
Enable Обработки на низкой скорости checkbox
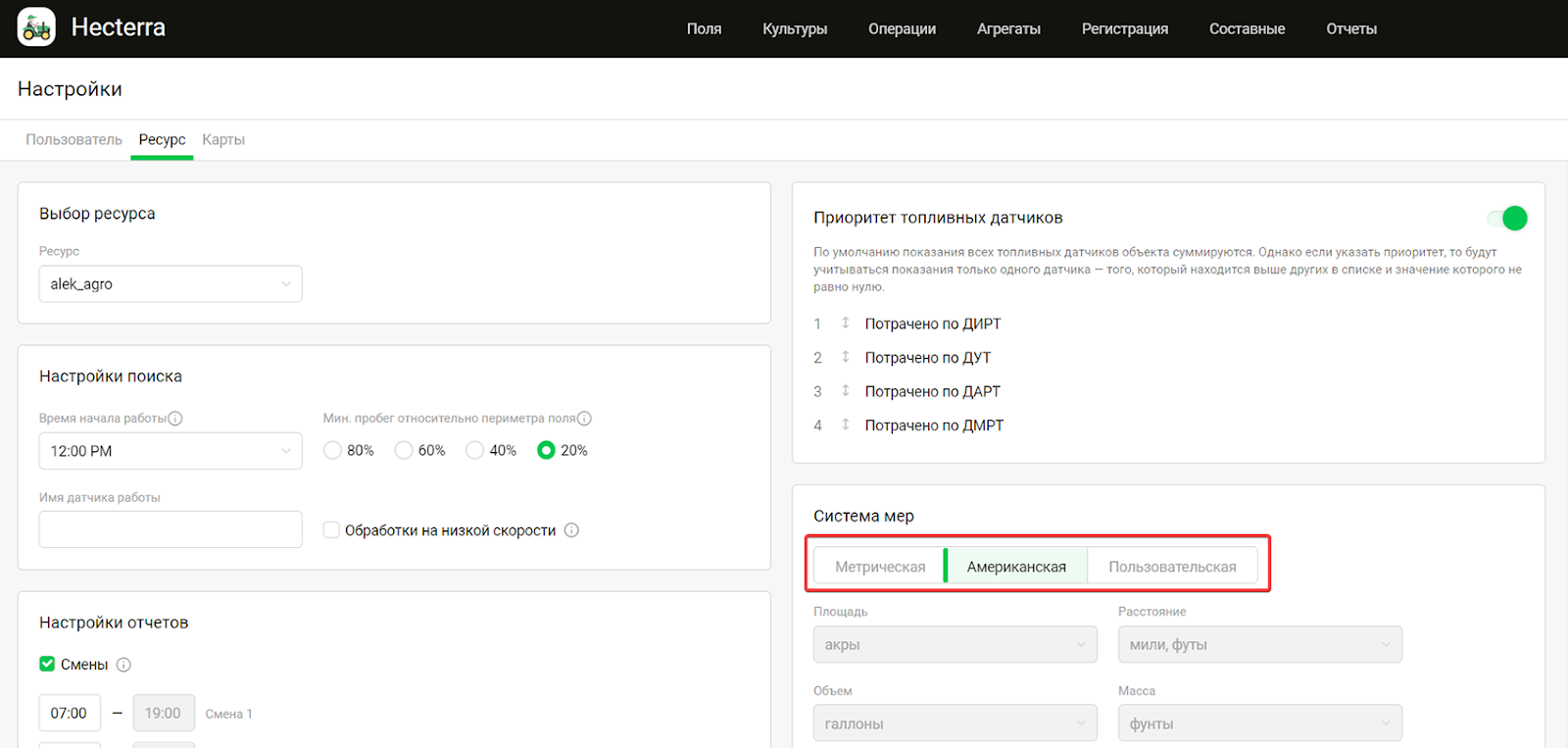pyautogui.click(x=331, y=530)
